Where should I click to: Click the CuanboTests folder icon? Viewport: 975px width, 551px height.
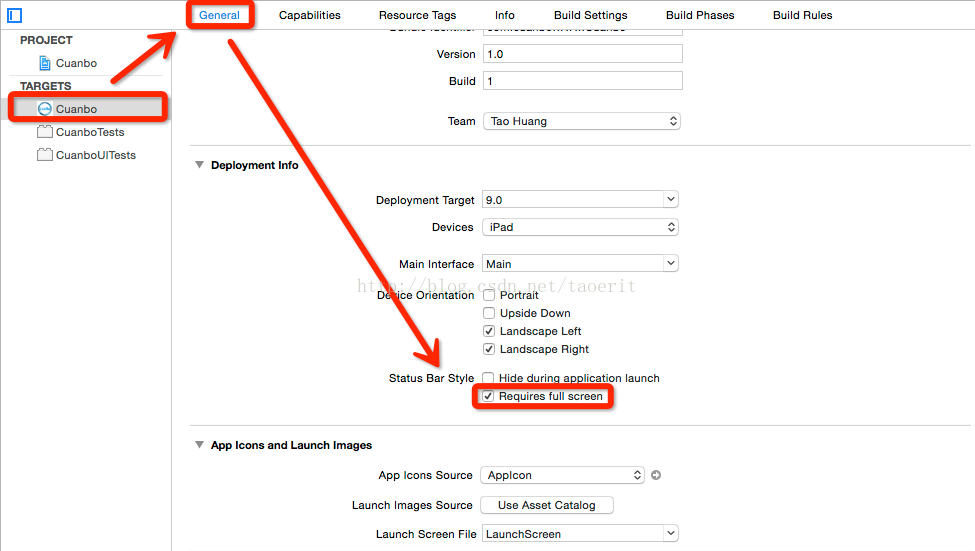tap(45, 132)
